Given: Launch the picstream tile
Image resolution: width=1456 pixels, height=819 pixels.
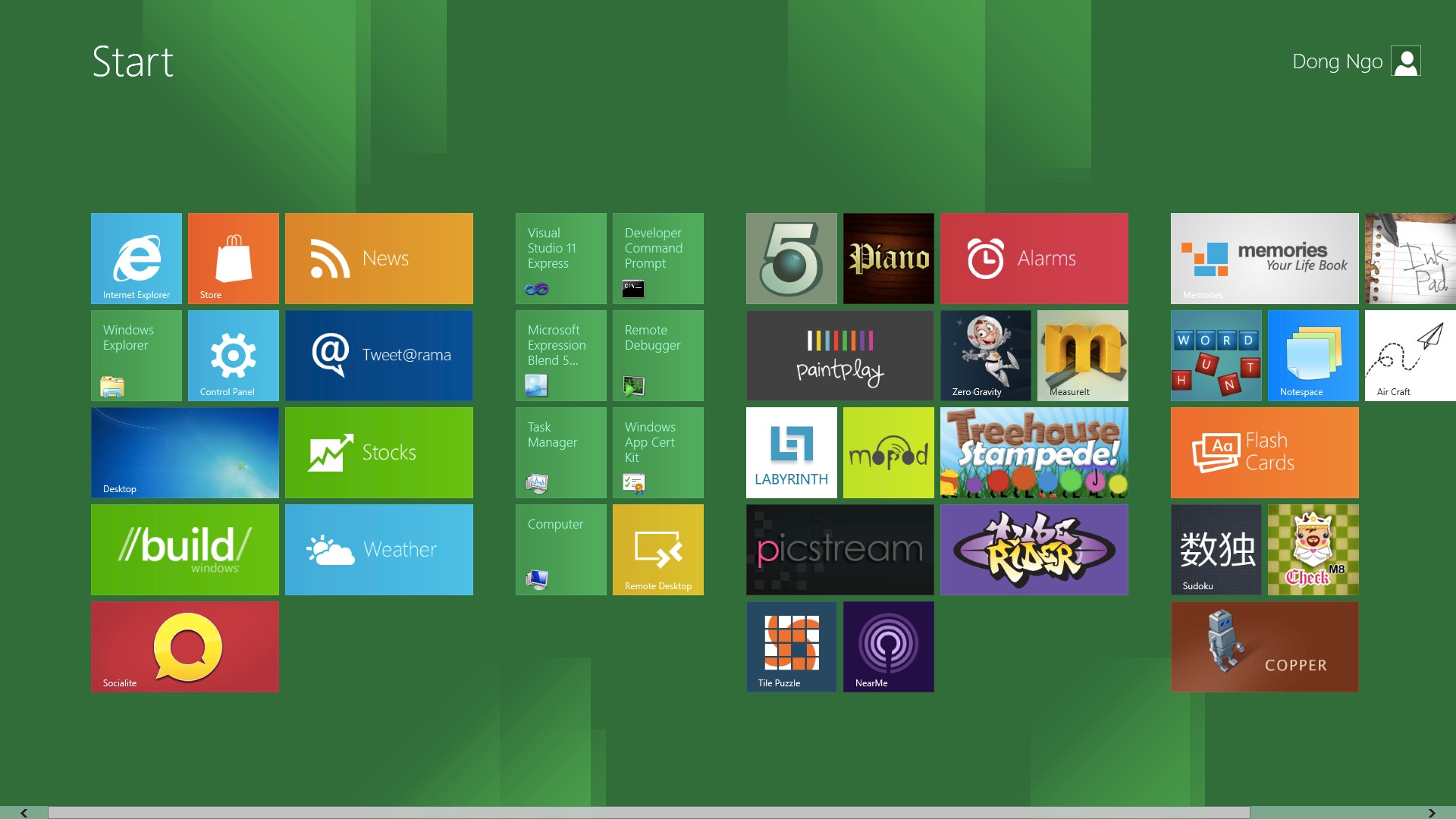Looking at the screenshot, I should [840, 550].
